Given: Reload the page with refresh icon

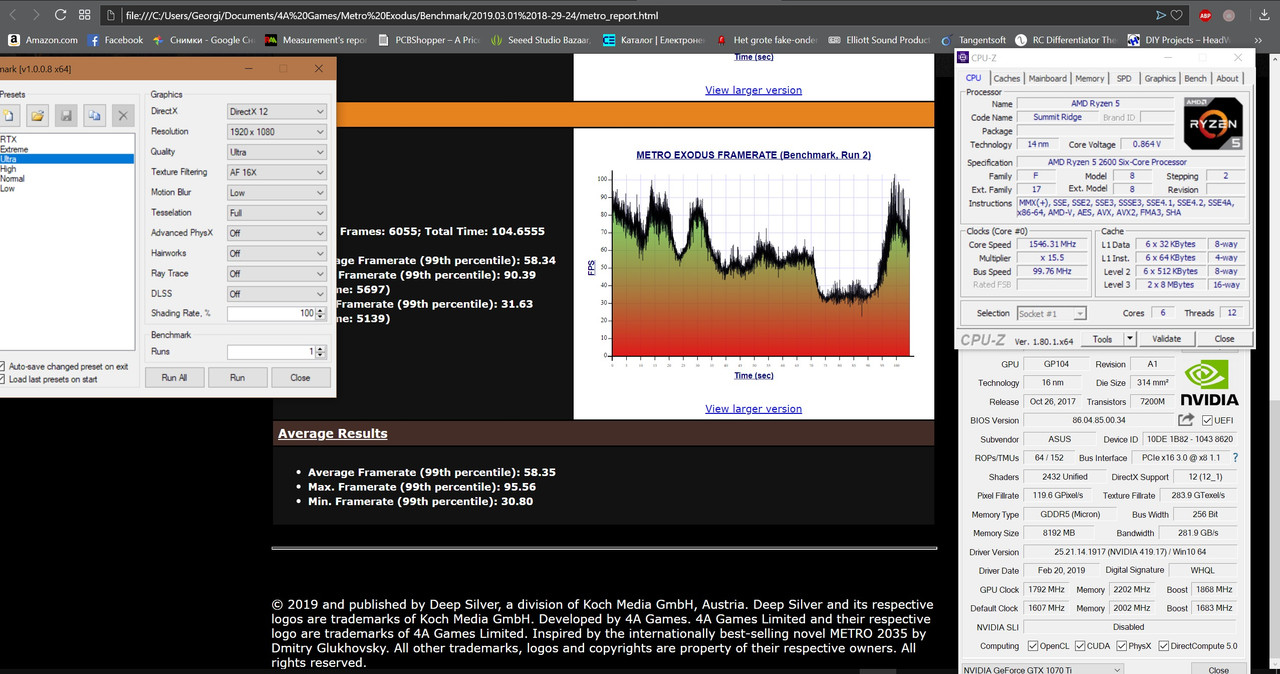Looking at the screenshot, I should (61, 16).
